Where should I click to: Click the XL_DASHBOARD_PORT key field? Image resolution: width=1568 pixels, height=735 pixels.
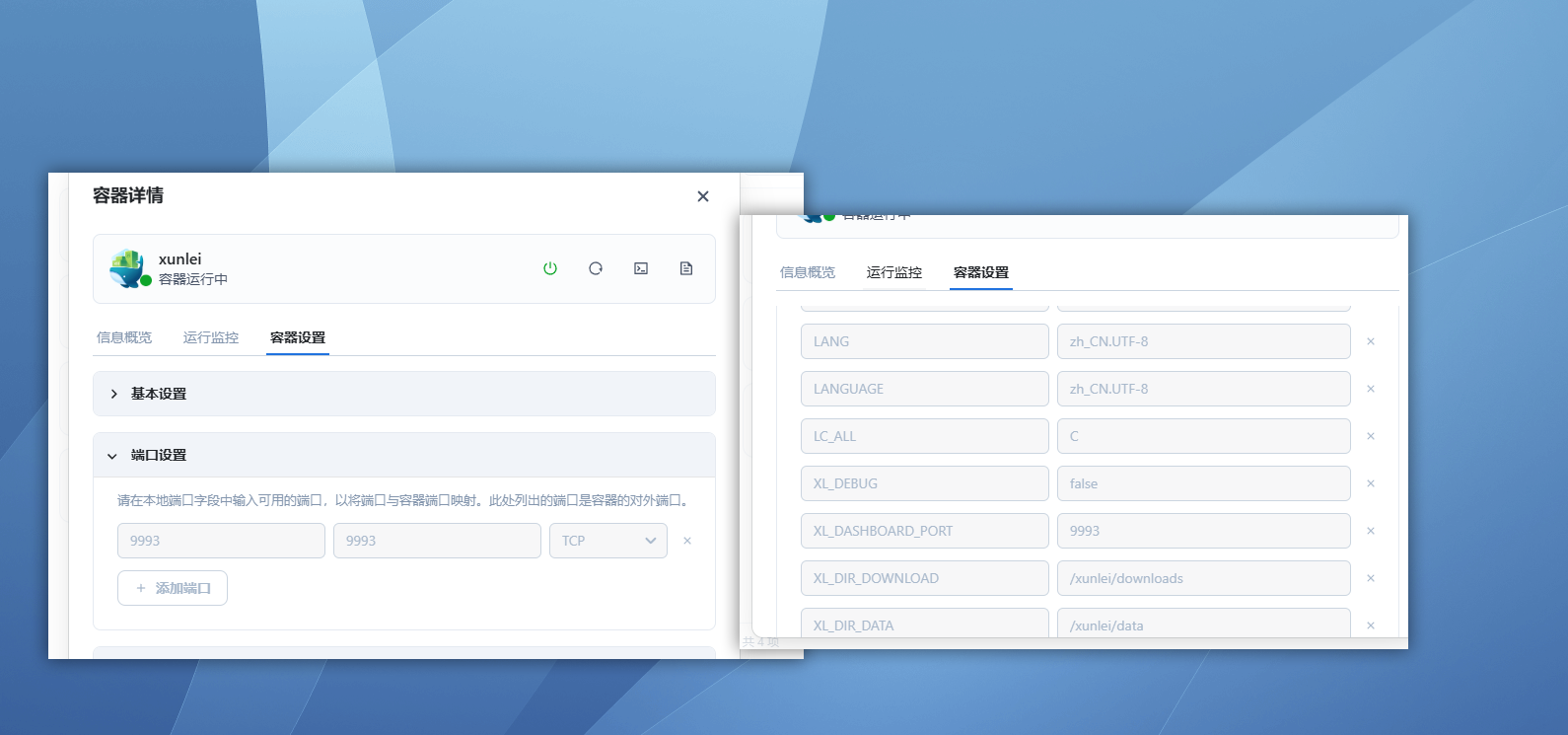point(925,531)
